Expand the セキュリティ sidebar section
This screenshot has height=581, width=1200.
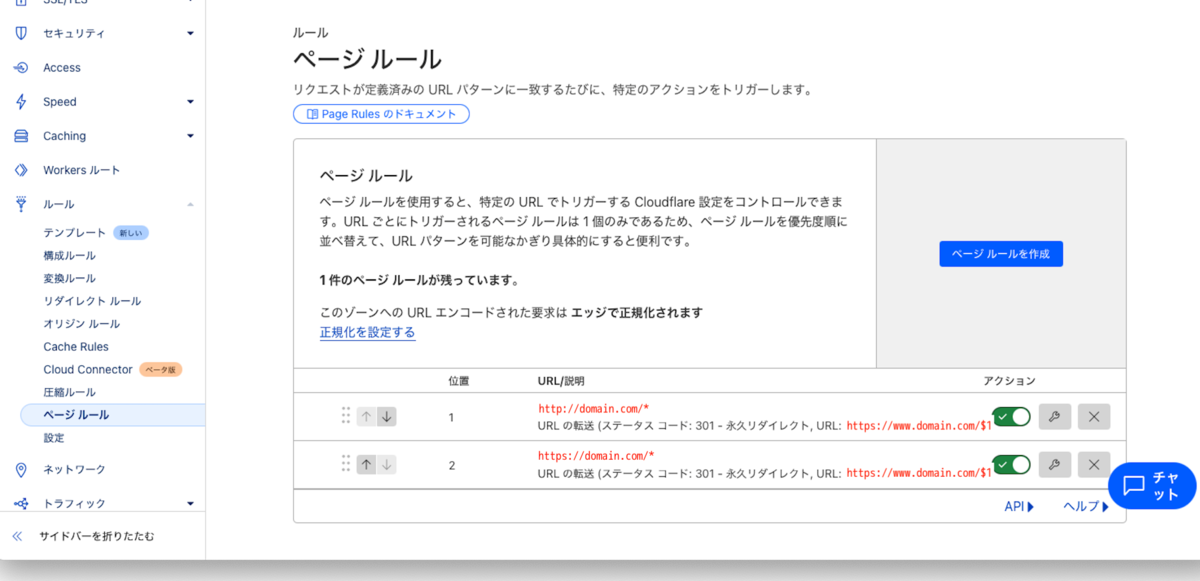pyautogui.click(x=190, y=34)
